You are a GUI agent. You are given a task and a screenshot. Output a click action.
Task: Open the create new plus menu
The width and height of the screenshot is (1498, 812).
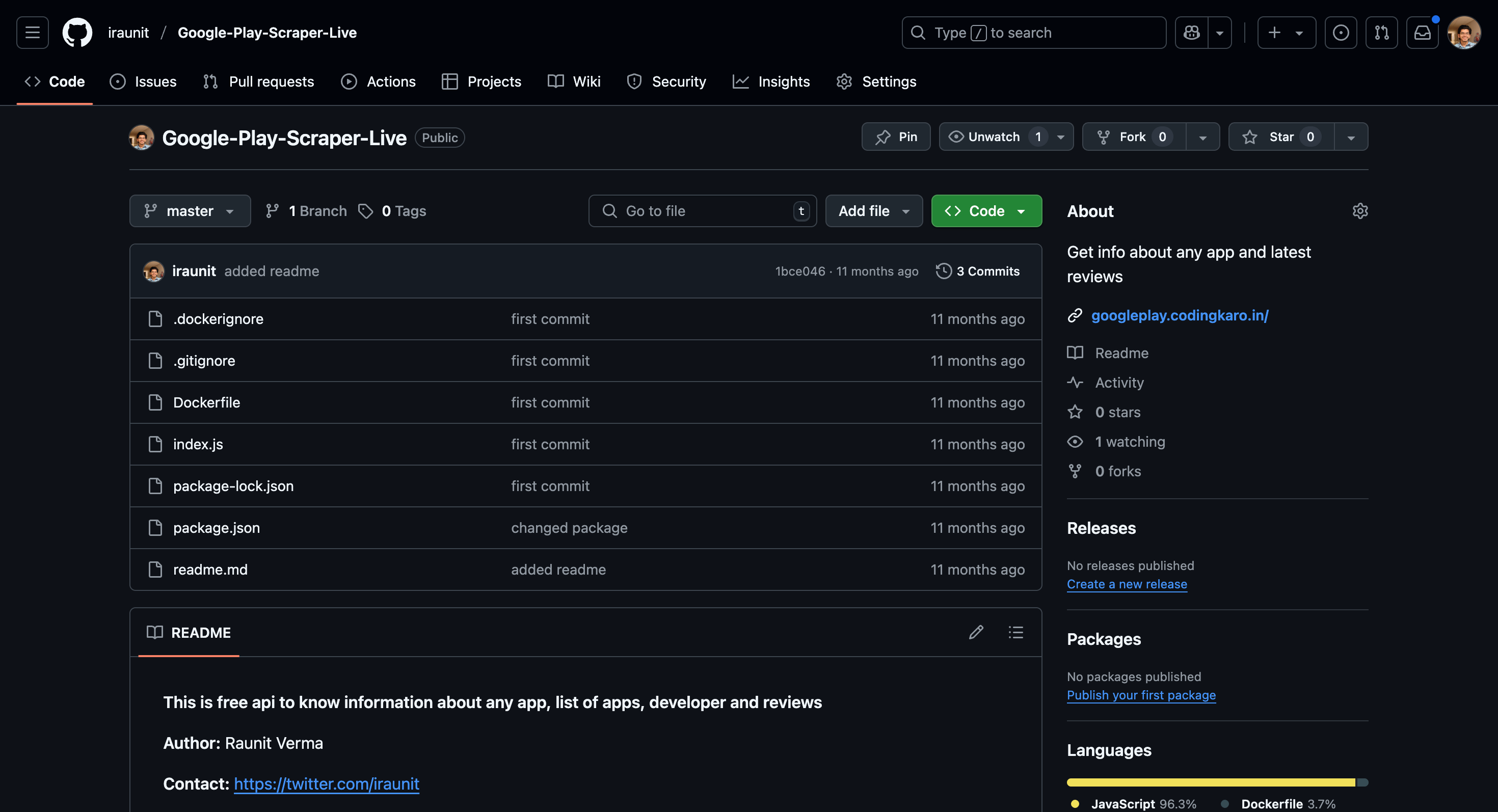click(1287, 33)
